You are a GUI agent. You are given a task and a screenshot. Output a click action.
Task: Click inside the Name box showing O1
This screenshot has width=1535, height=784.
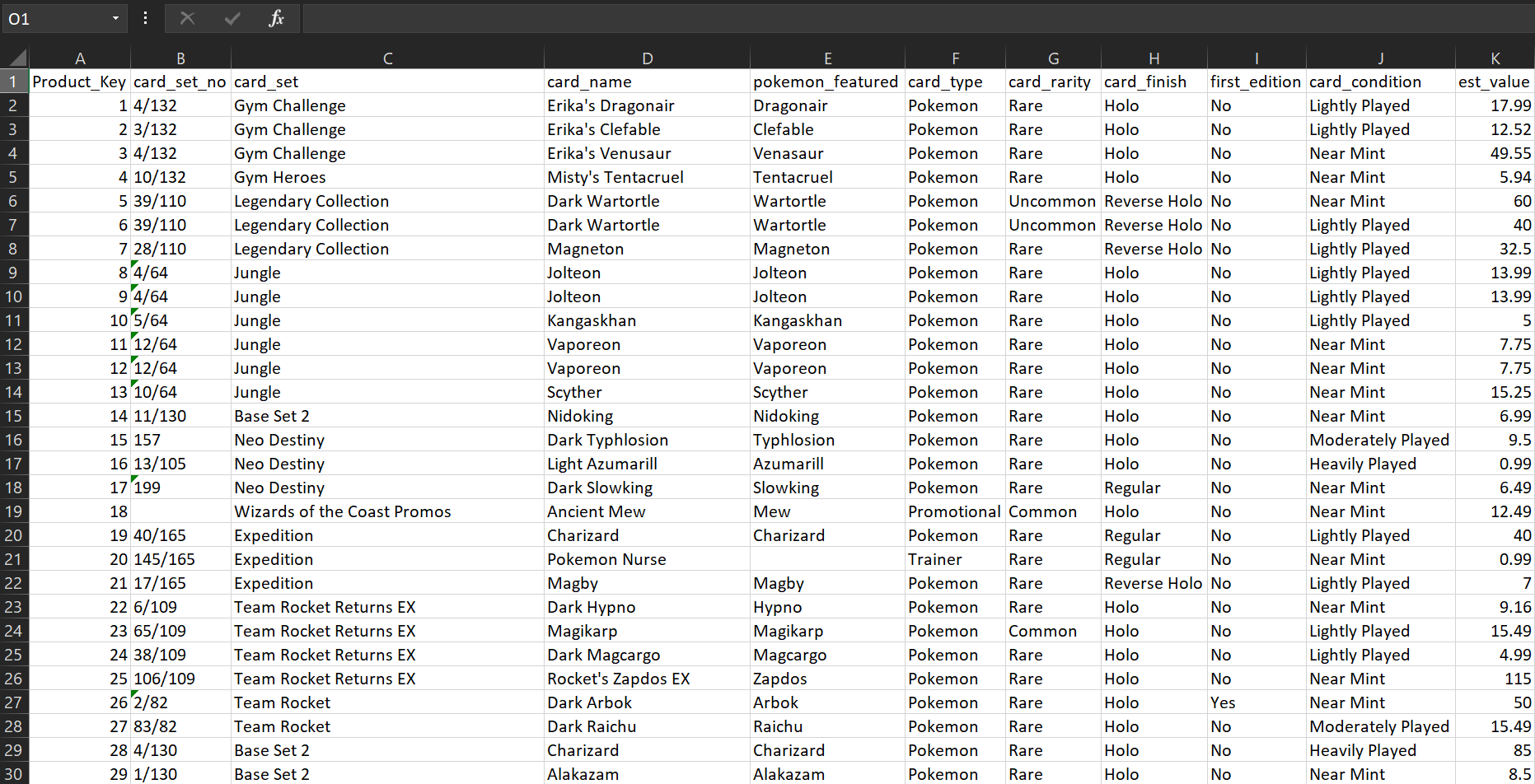(58, 17)
